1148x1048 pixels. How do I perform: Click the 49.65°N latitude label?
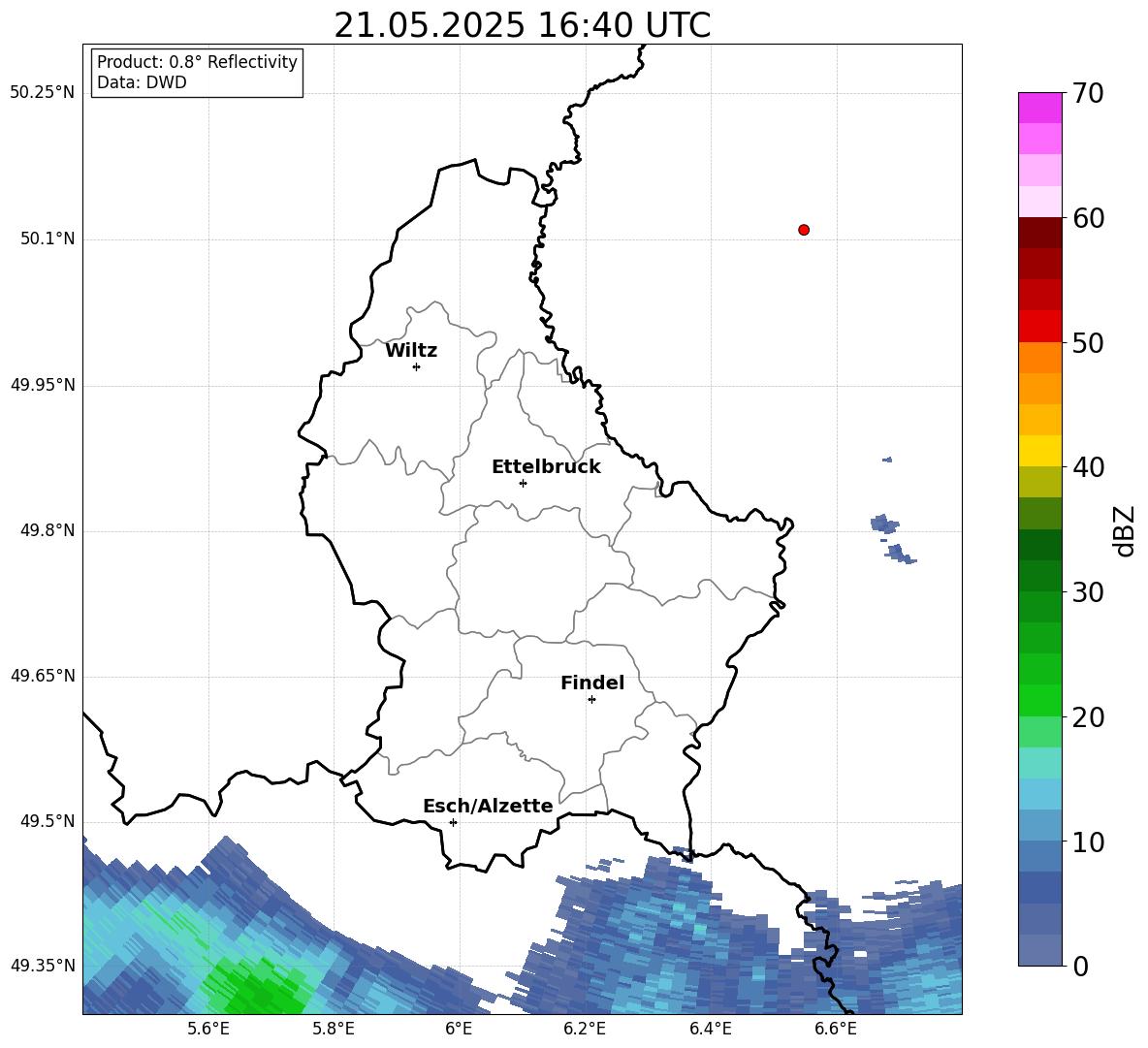(42, 675)
